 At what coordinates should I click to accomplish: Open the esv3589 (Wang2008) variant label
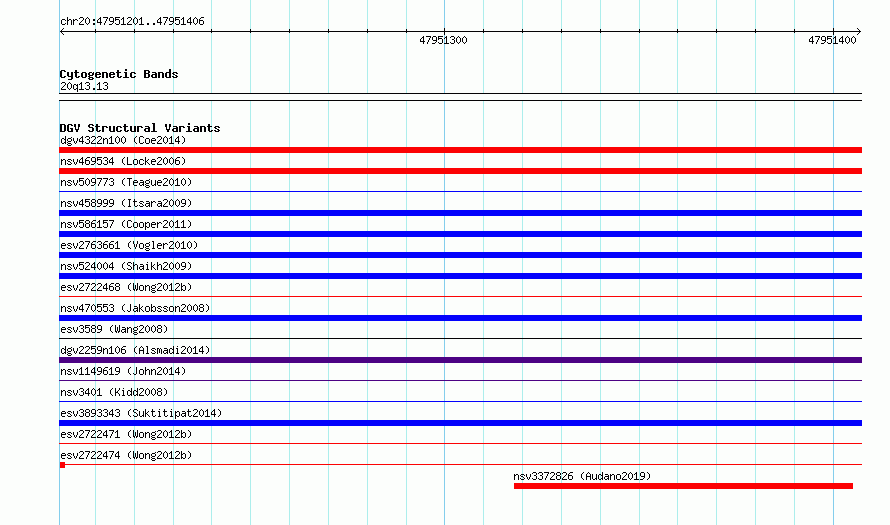coord(114,329)
